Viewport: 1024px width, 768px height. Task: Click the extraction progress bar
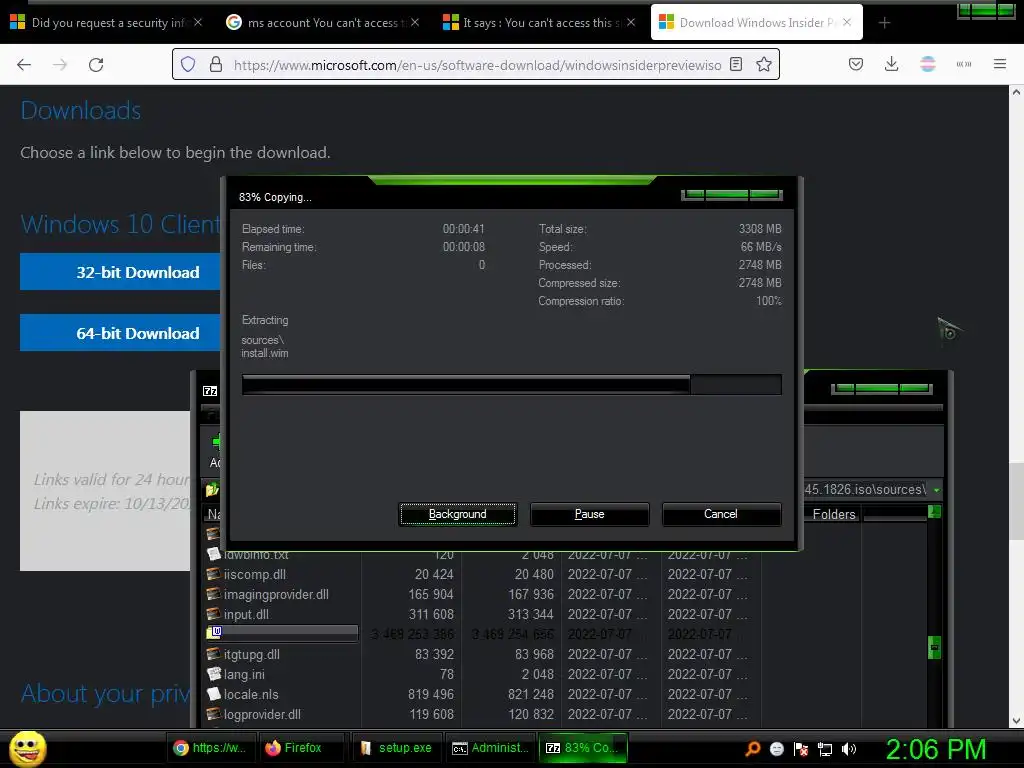pyautogui.click(x=511, y=385)
